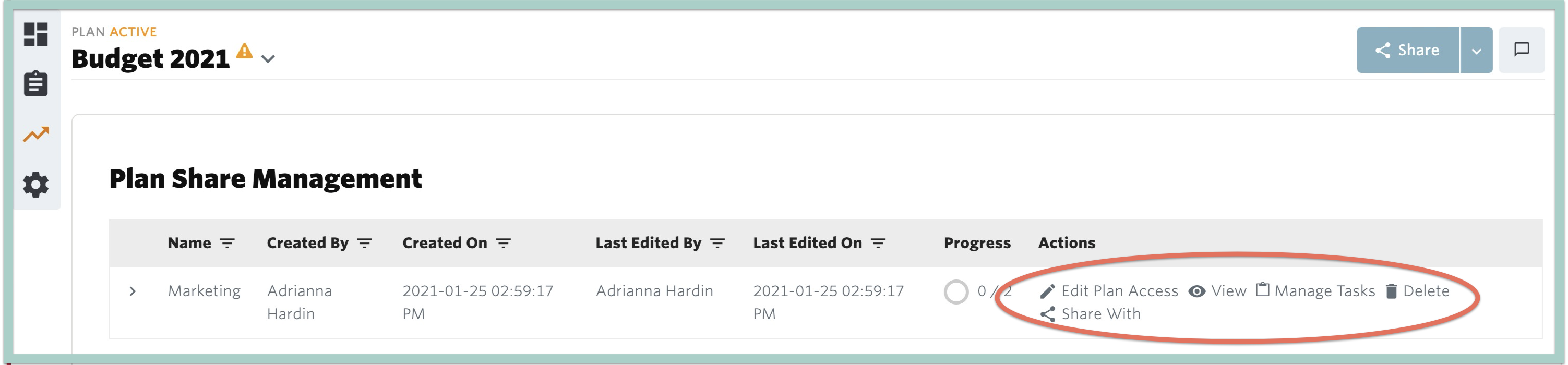This screenshot has width=1568, height=365.
Task: Open the dashboard icon in sidebar
Action: pyautogui.click(x=36, y=34)
